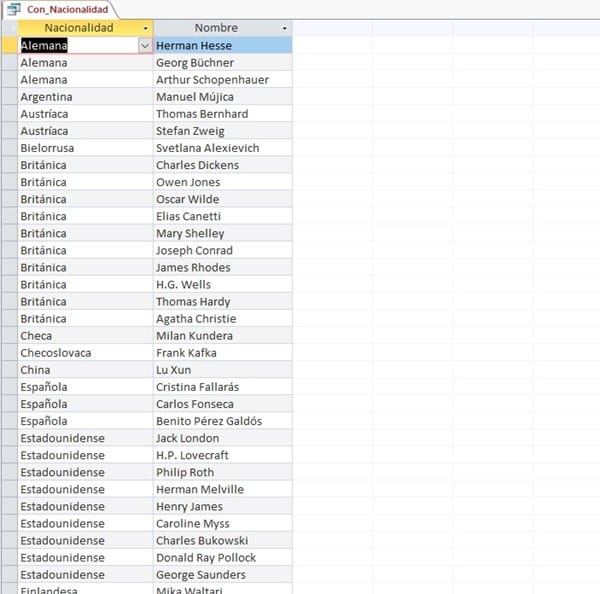Click the Checoslovaca nationality cell
Image resolution: width=600 pixels, height=594 pixels.
[x=85, y=353]
